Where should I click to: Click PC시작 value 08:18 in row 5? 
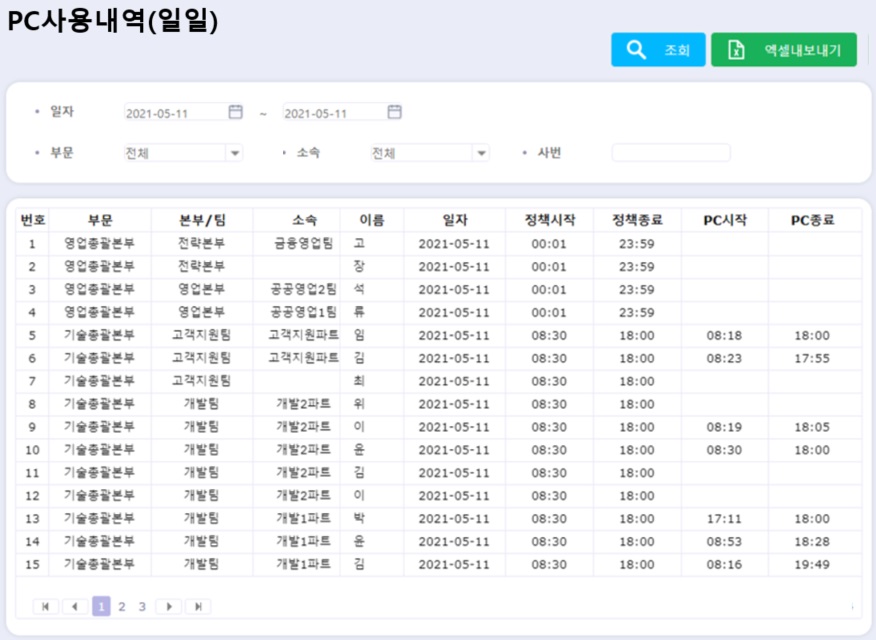(x=725, y=336)
